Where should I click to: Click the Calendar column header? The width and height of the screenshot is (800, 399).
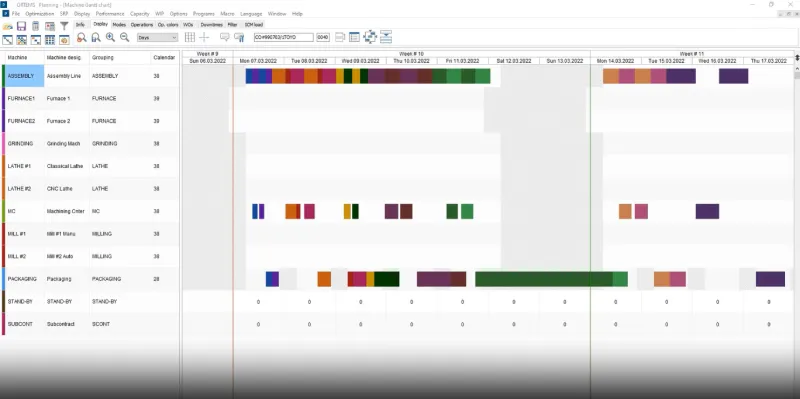[x=164, y=58]
